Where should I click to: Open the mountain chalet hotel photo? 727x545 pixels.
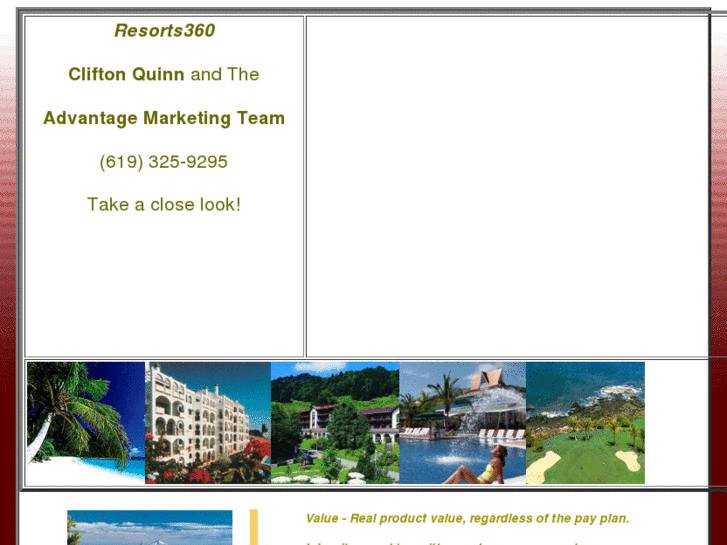click(x=335, y=423)
